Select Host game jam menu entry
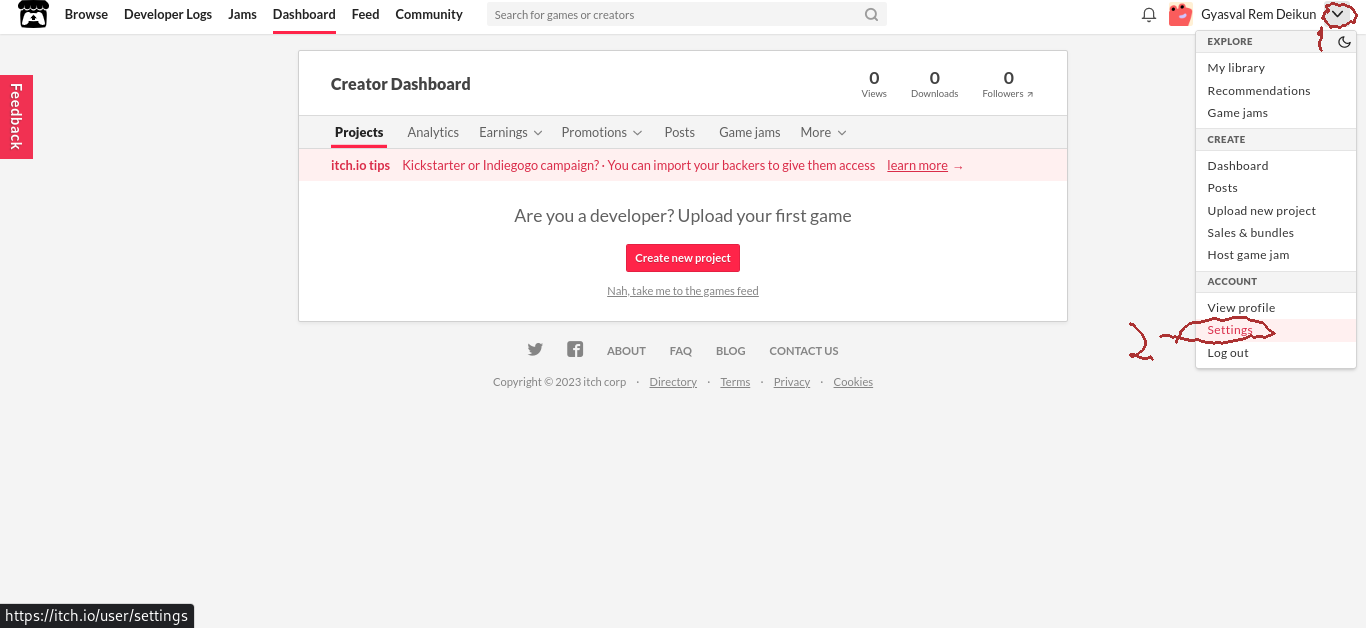 1248,255
